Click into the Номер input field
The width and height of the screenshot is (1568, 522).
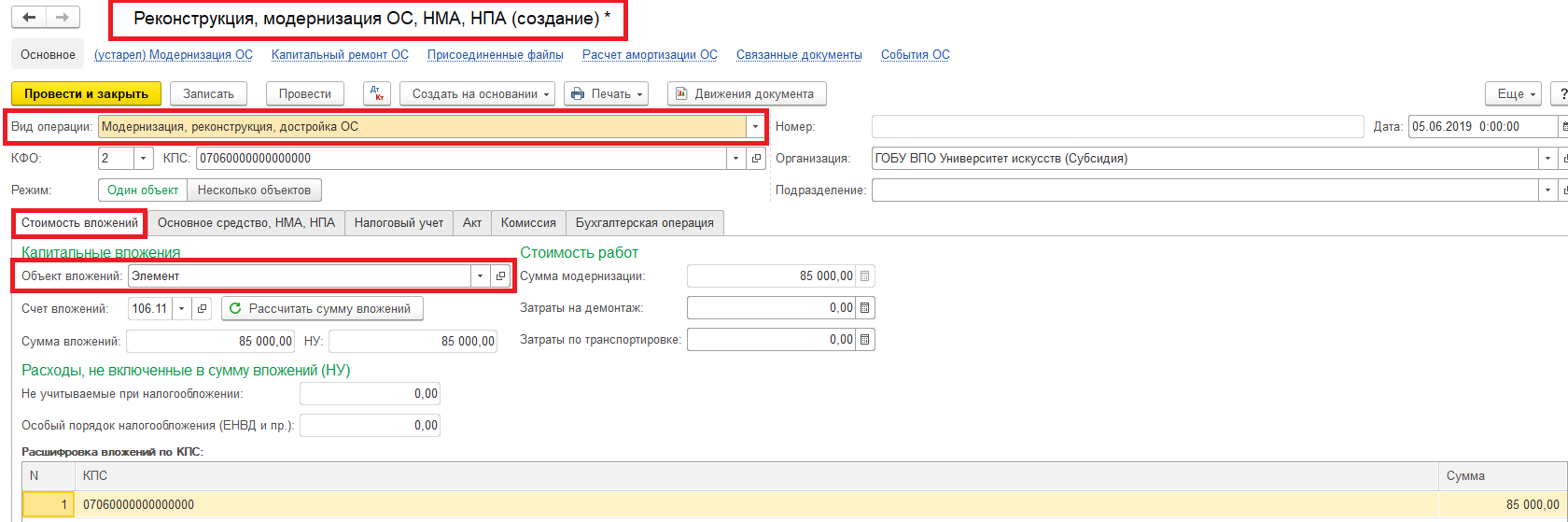pos(1117,127)
